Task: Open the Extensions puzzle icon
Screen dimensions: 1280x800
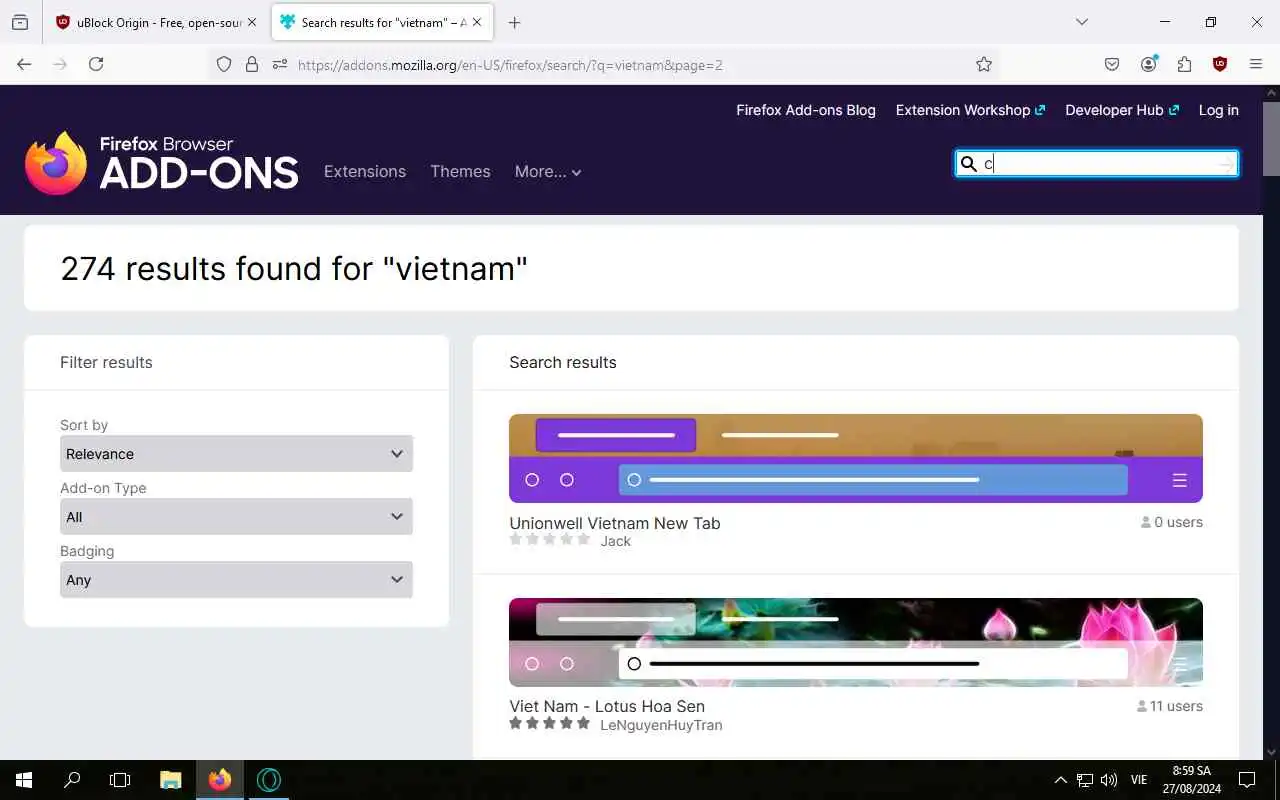Action: click(x=1184, y=64)
